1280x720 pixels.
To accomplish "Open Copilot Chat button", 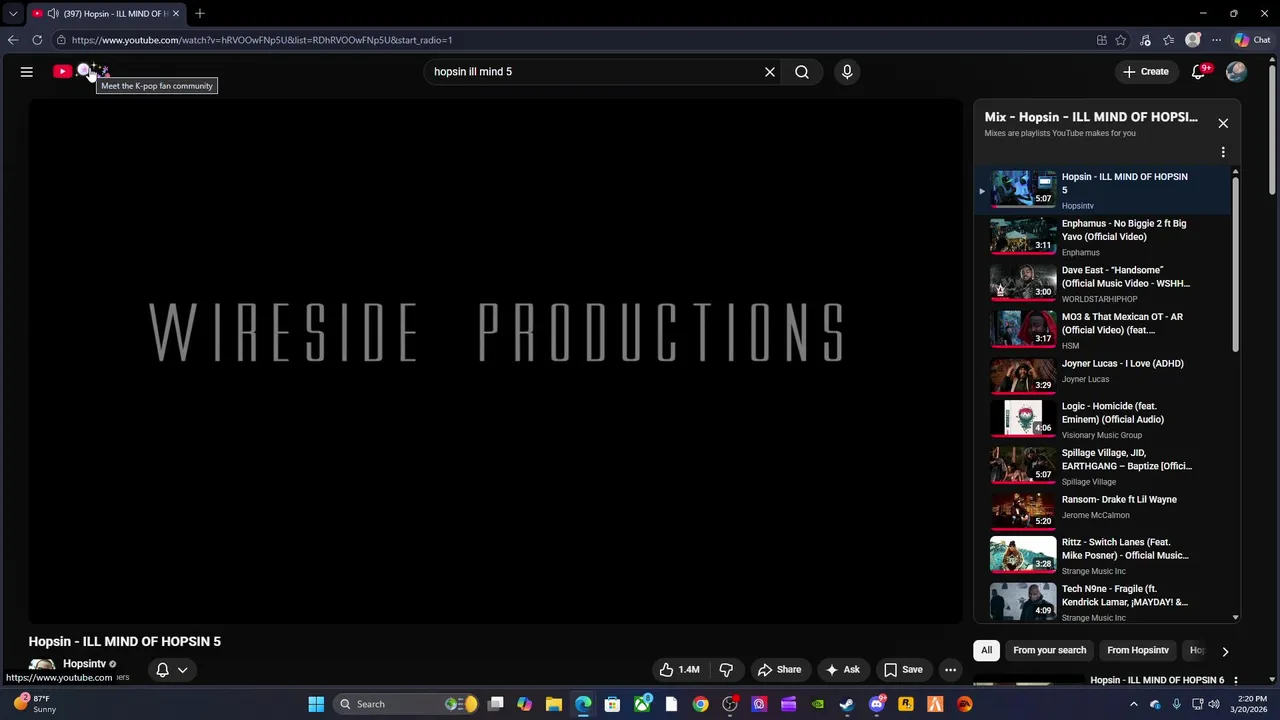I will pyautogui.click(x=1252, y=40).
